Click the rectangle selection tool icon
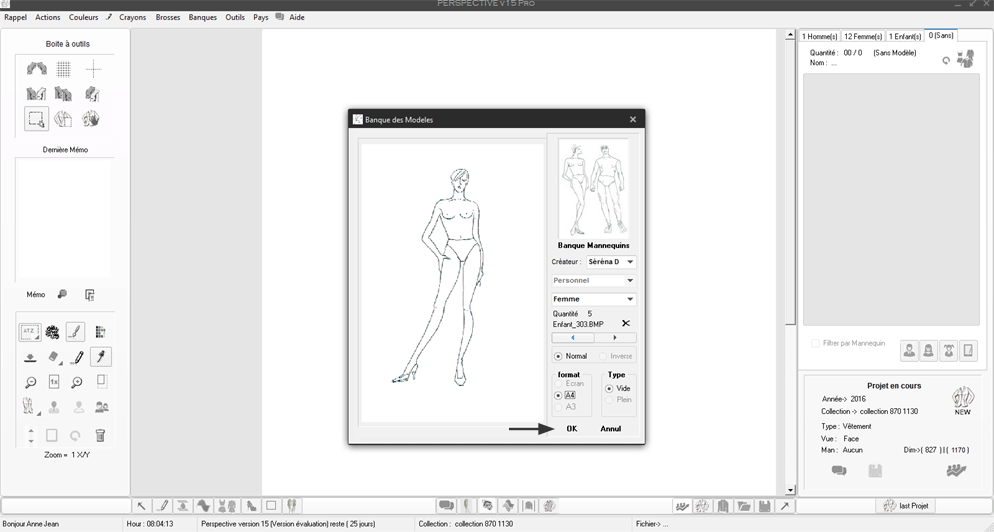The height and width of the screenshot is (532, 994). (36, 119)
